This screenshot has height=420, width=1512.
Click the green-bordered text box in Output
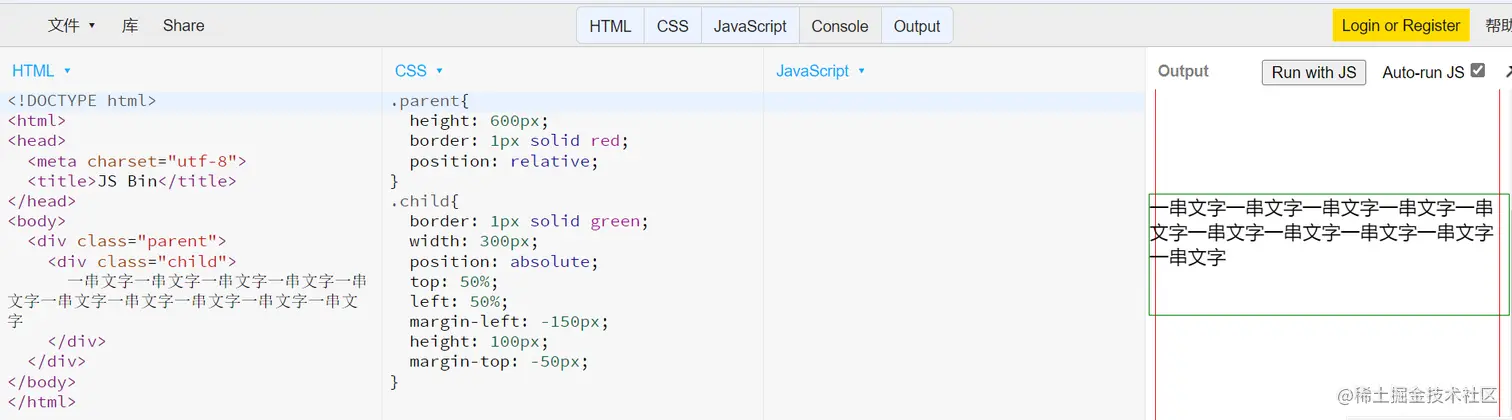pos(1328,254)
